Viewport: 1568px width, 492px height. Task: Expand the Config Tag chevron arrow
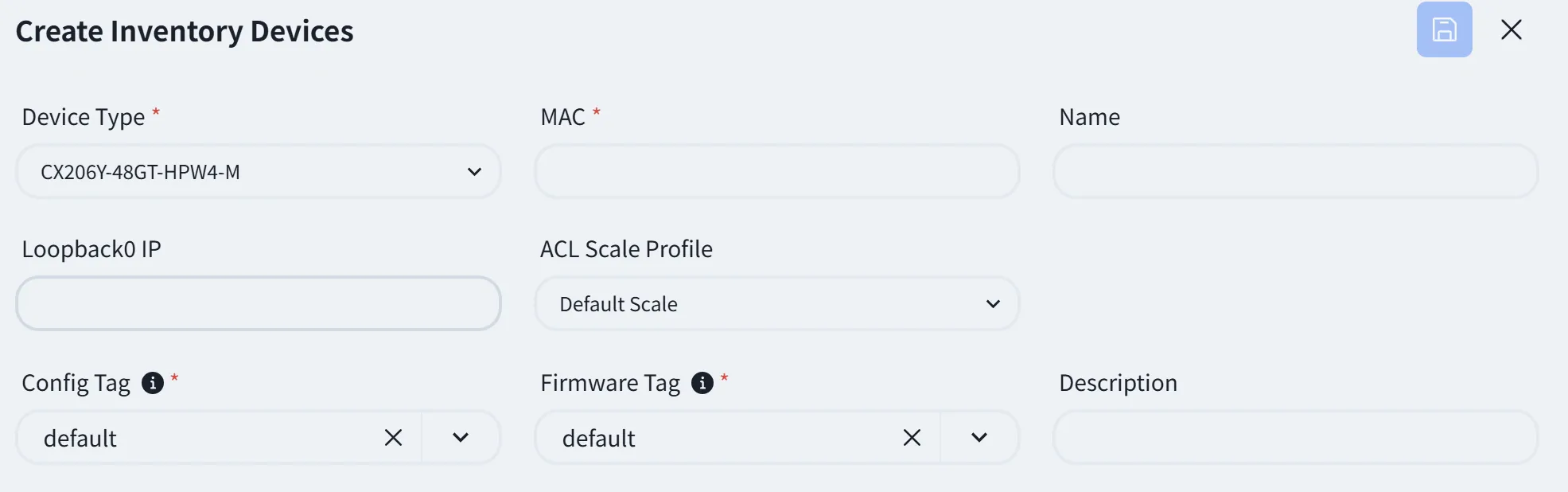click(x=461, y=437)
